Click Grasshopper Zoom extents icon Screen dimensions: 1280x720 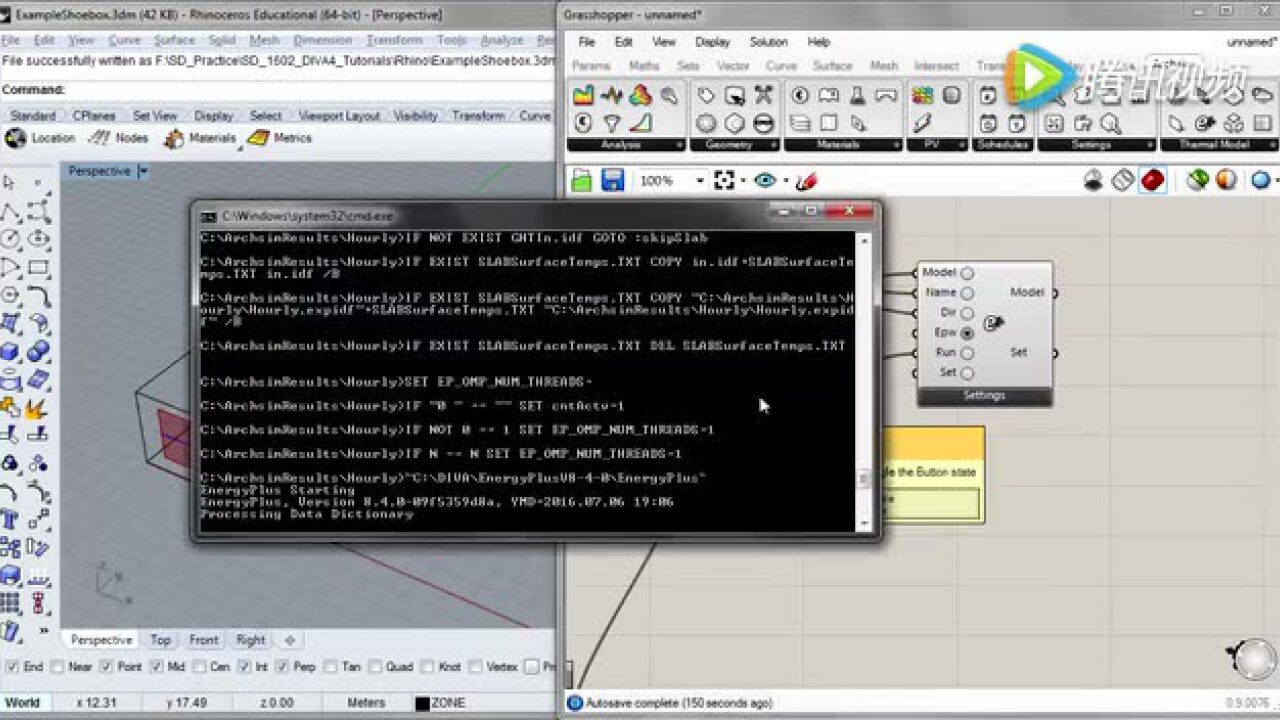point(725,181)
